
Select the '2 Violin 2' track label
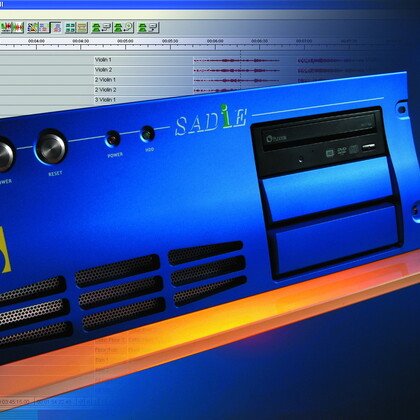(105, 90)
